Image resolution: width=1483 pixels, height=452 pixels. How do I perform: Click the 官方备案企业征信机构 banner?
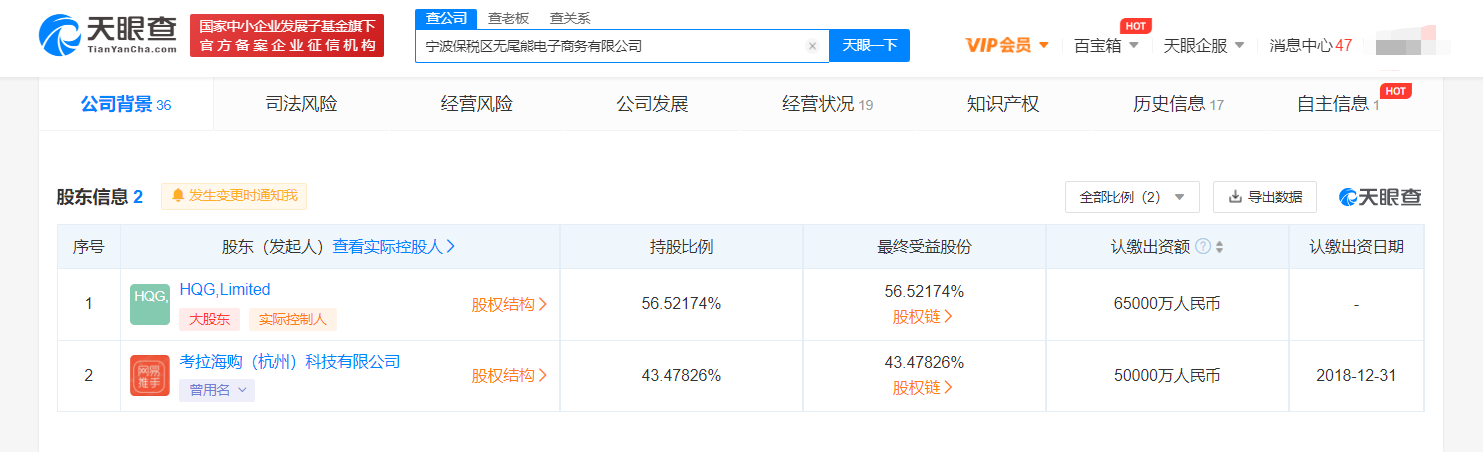pos(287,35)
